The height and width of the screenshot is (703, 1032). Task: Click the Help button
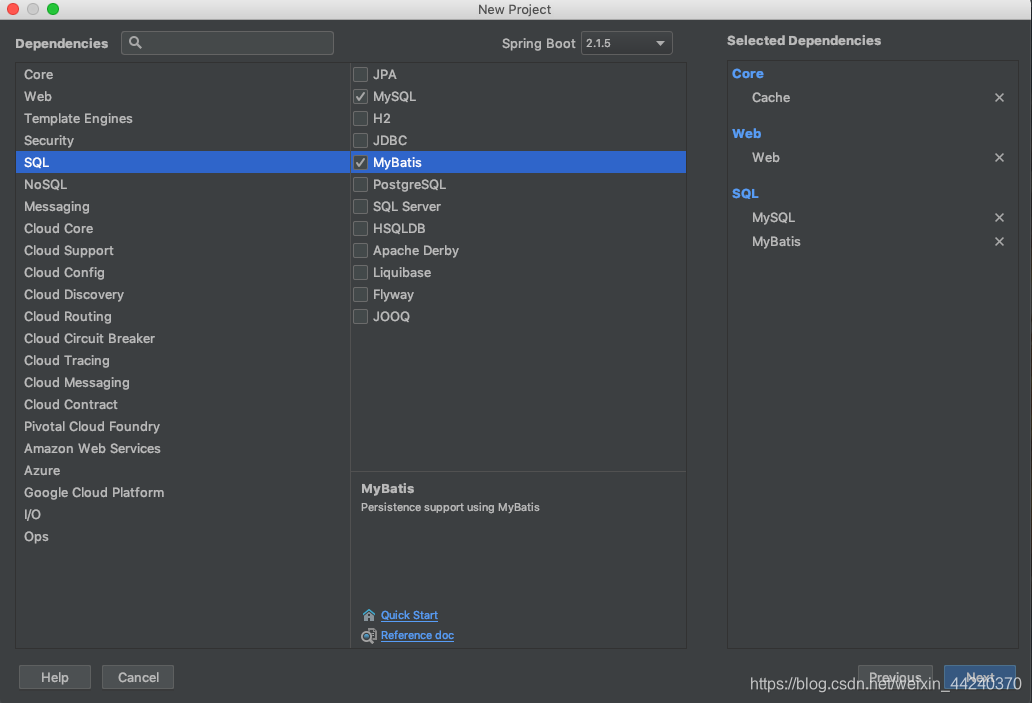[x=55, y=677]
